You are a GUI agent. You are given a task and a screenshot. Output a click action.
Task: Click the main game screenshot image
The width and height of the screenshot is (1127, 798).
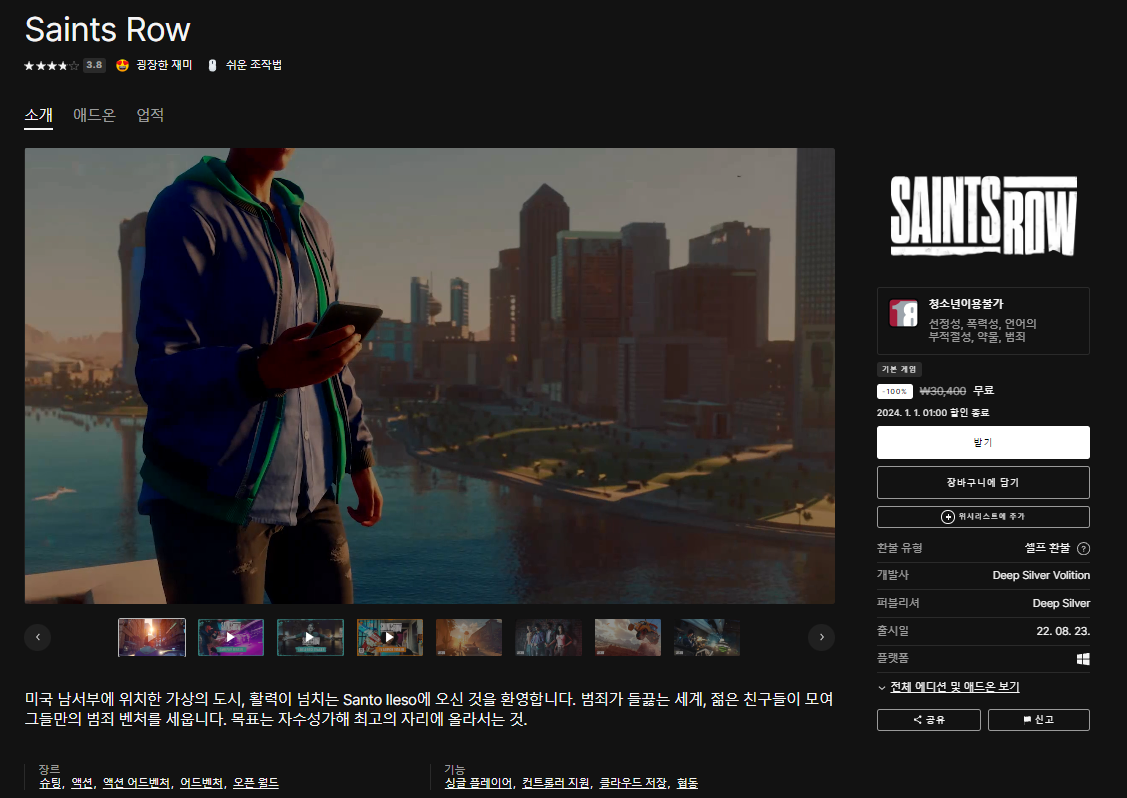pos(430,376)
